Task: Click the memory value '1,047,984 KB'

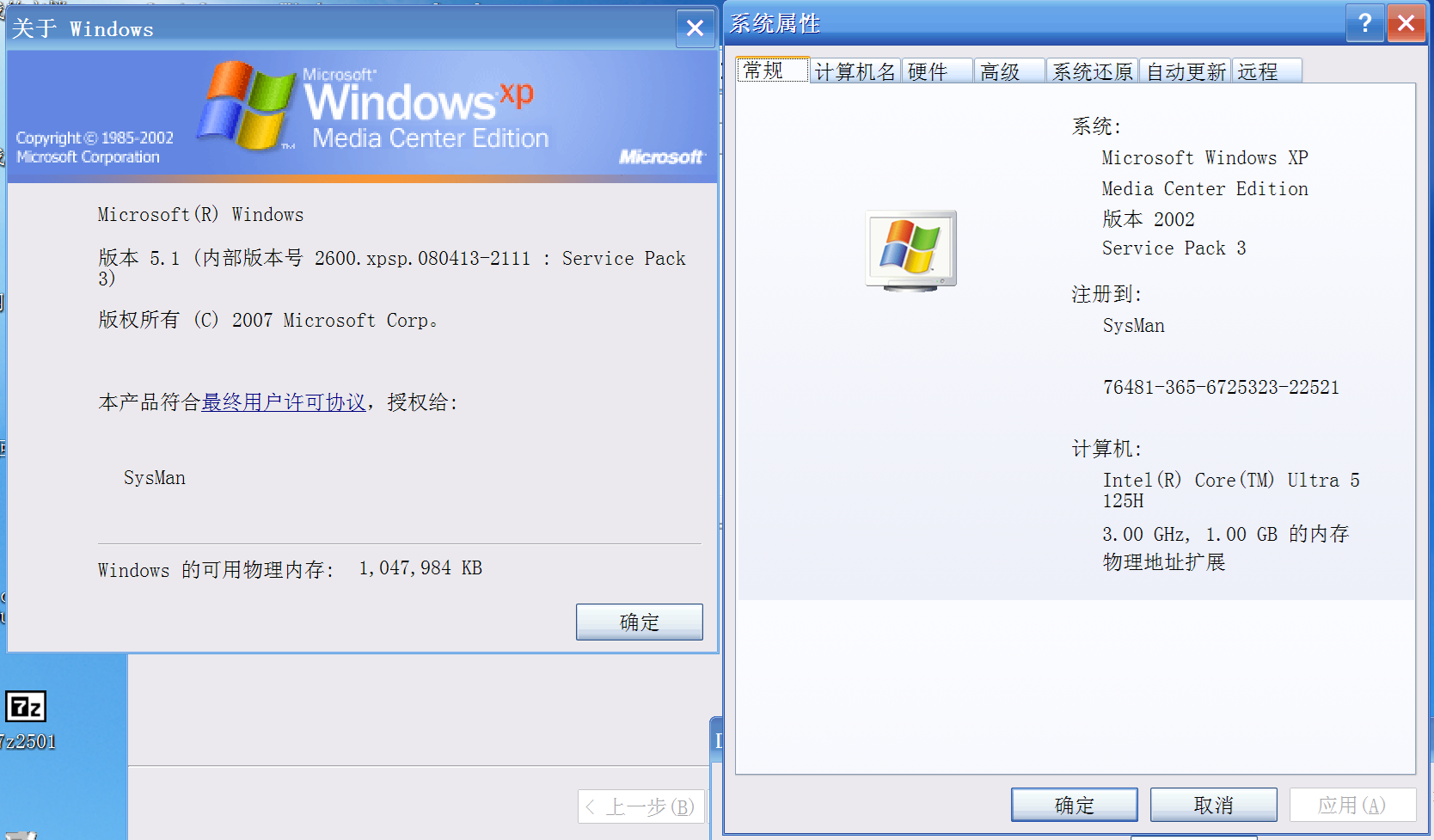Action: click(420, 568)
